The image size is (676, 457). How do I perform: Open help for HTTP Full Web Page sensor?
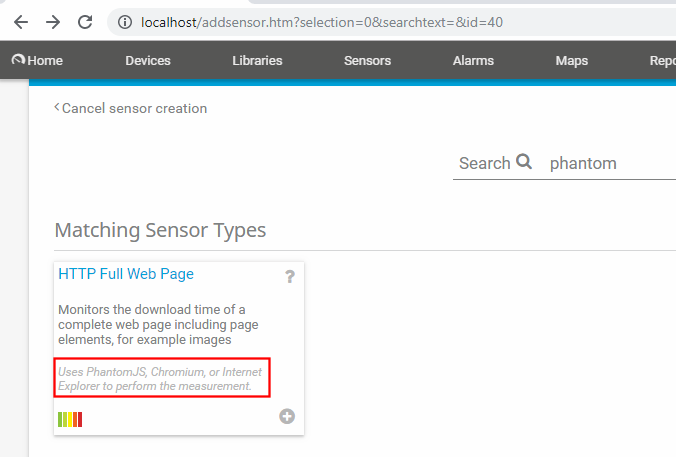coord(290,277)
